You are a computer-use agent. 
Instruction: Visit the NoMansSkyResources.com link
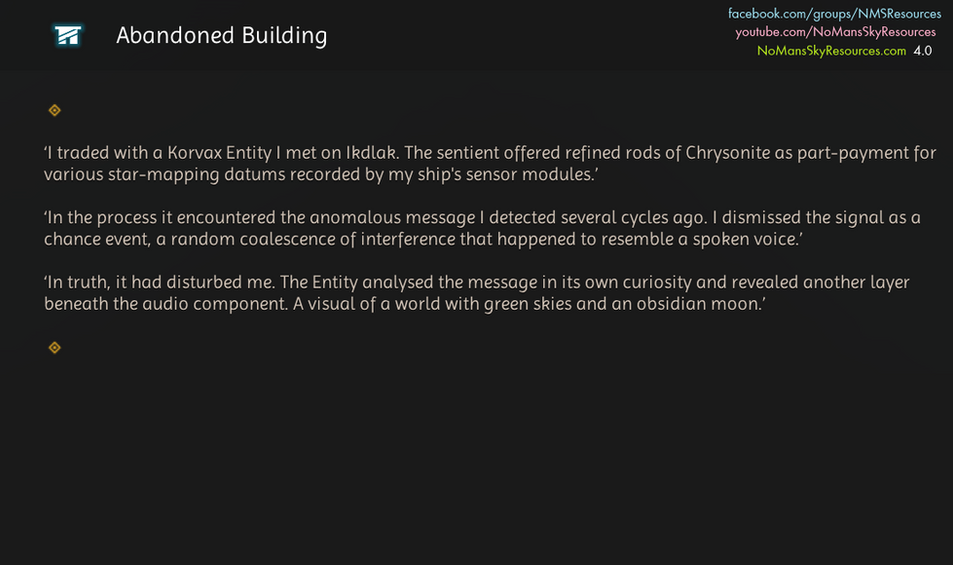tap(831, 50)
